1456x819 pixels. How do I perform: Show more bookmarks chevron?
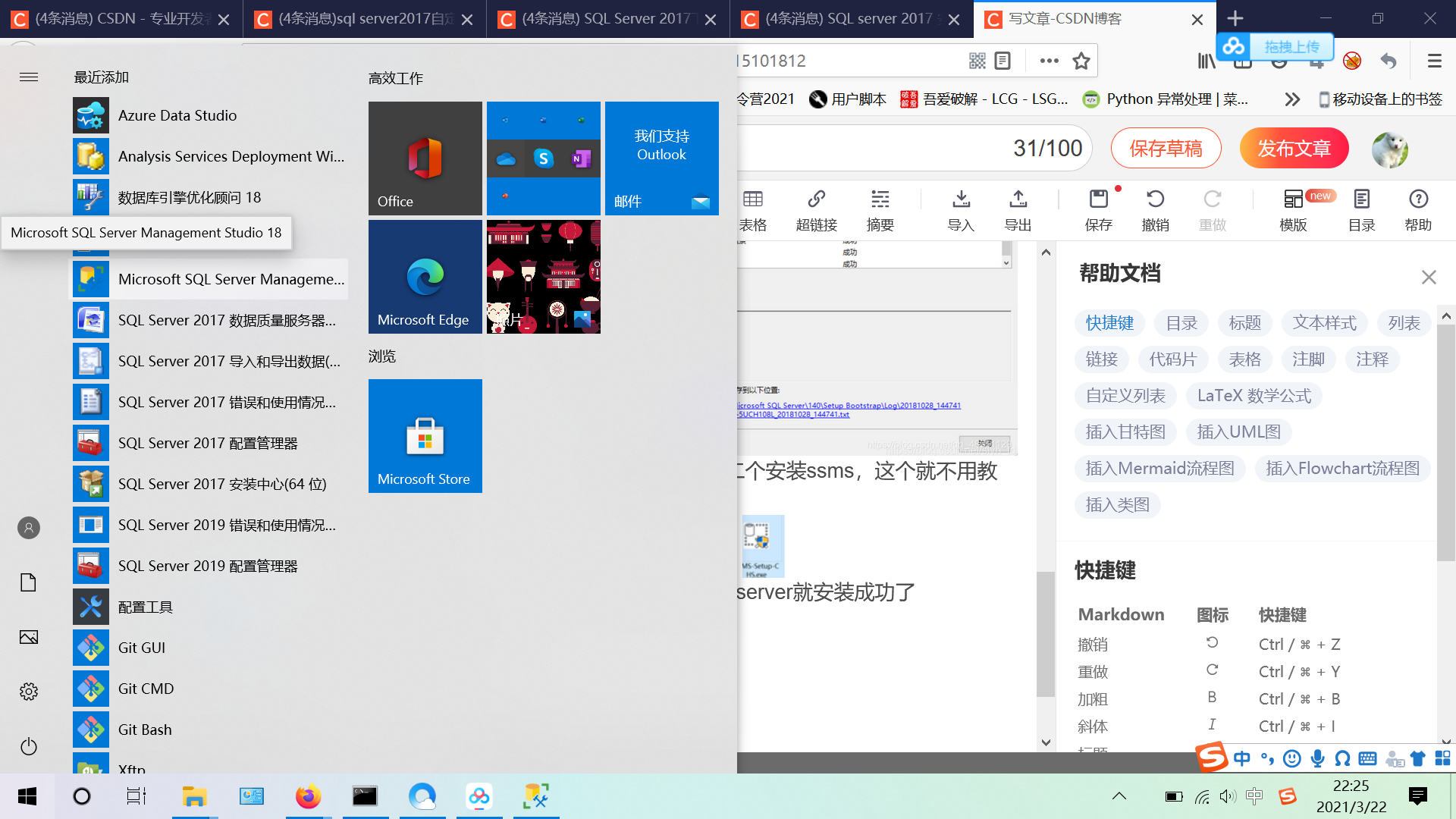point(1293,99)
